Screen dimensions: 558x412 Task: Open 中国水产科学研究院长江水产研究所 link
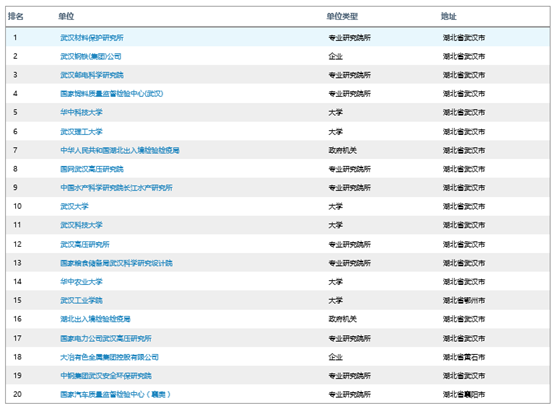point(116,187)
